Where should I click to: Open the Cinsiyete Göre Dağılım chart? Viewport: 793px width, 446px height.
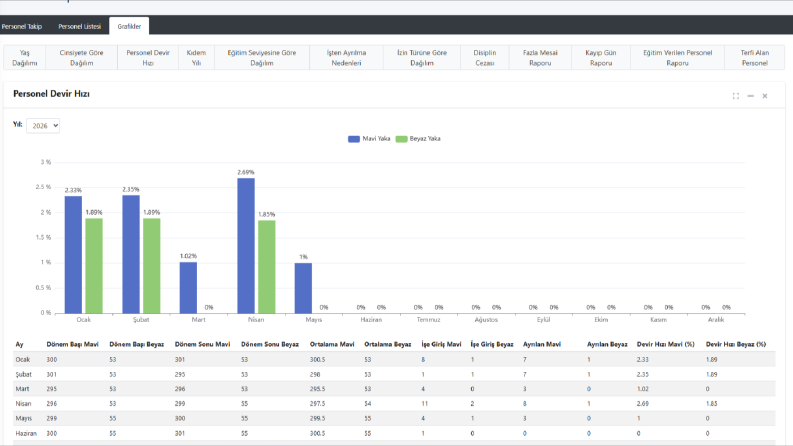pos(81,58)
